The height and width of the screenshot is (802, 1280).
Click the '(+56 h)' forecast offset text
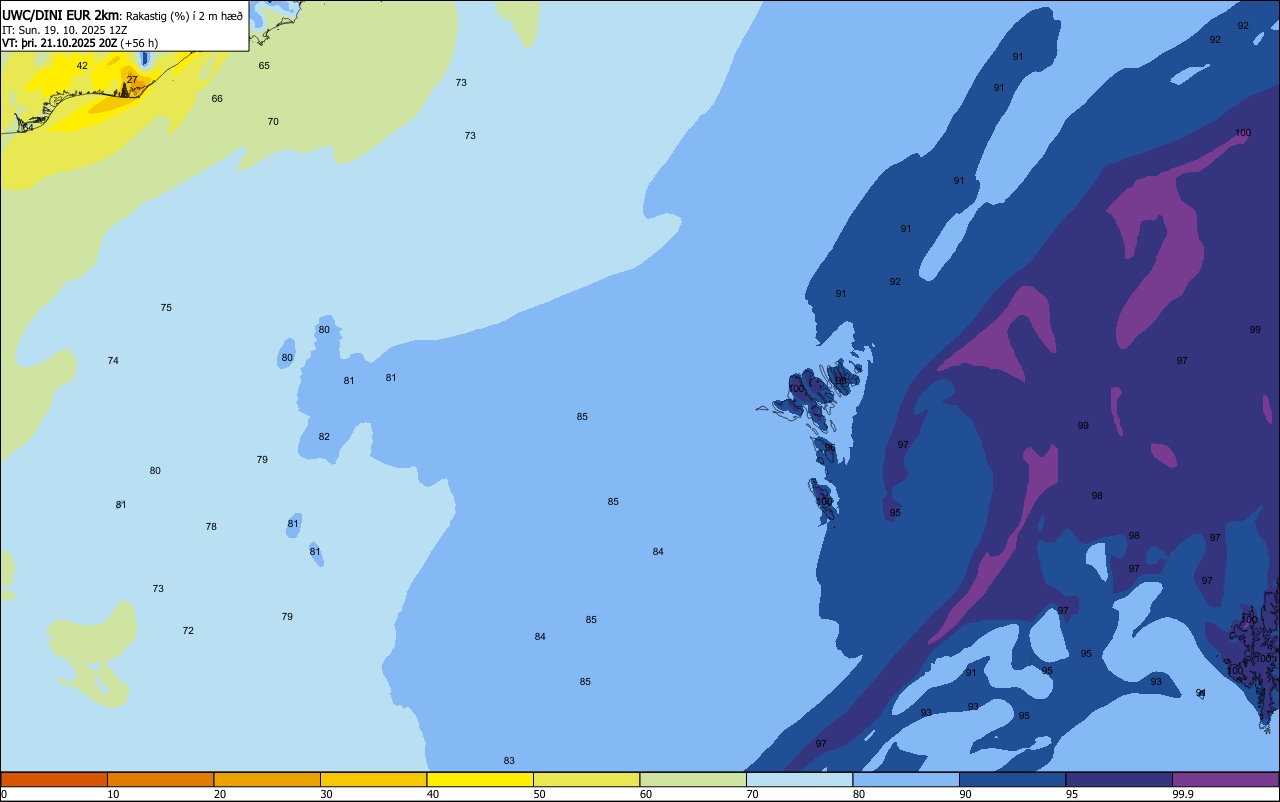pos(139,43)
